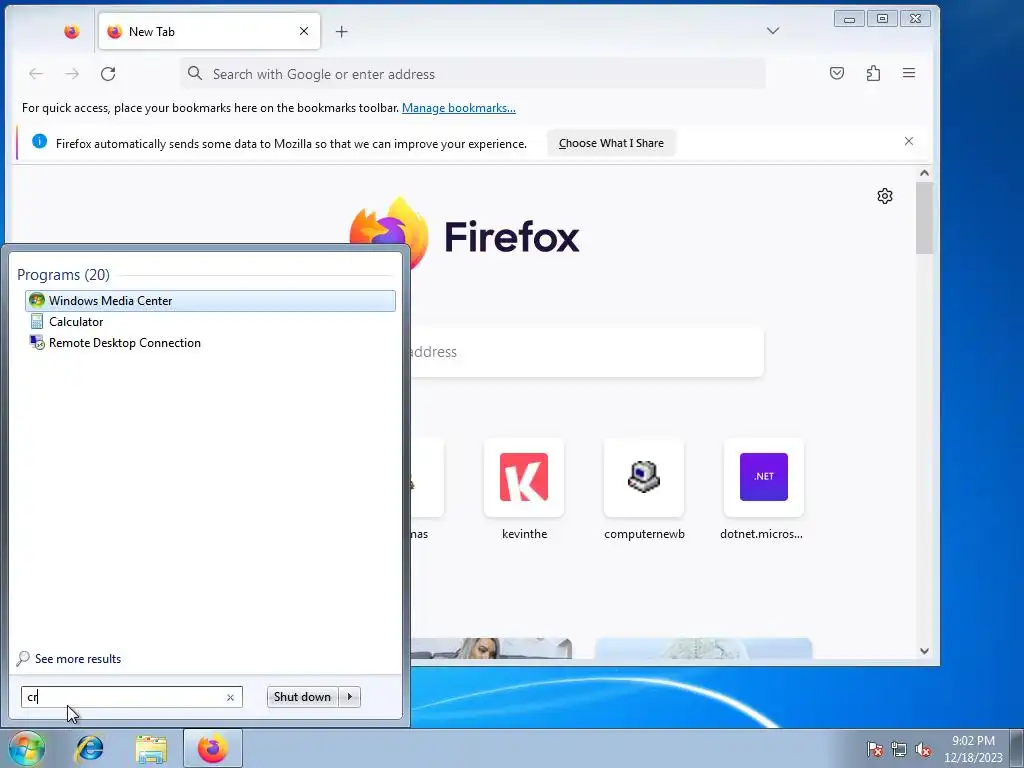Open network tray icon
1024x768 pixels.
[x=899, y=749]
